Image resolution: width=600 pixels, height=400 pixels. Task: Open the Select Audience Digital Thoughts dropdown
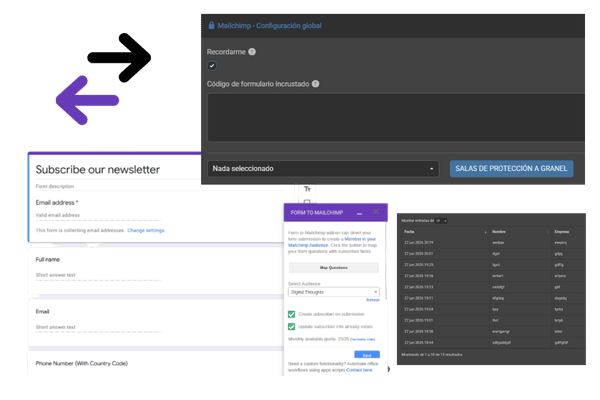tap(334, 292)
